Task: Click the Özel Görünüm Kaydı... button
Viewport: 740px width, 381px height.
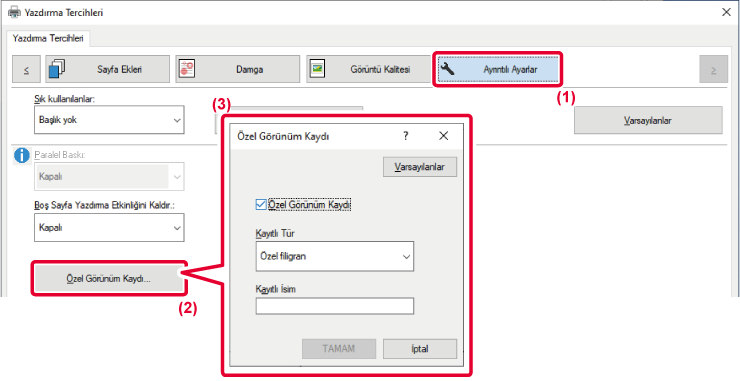Action: pyautogui.click(x=108, y=279)
